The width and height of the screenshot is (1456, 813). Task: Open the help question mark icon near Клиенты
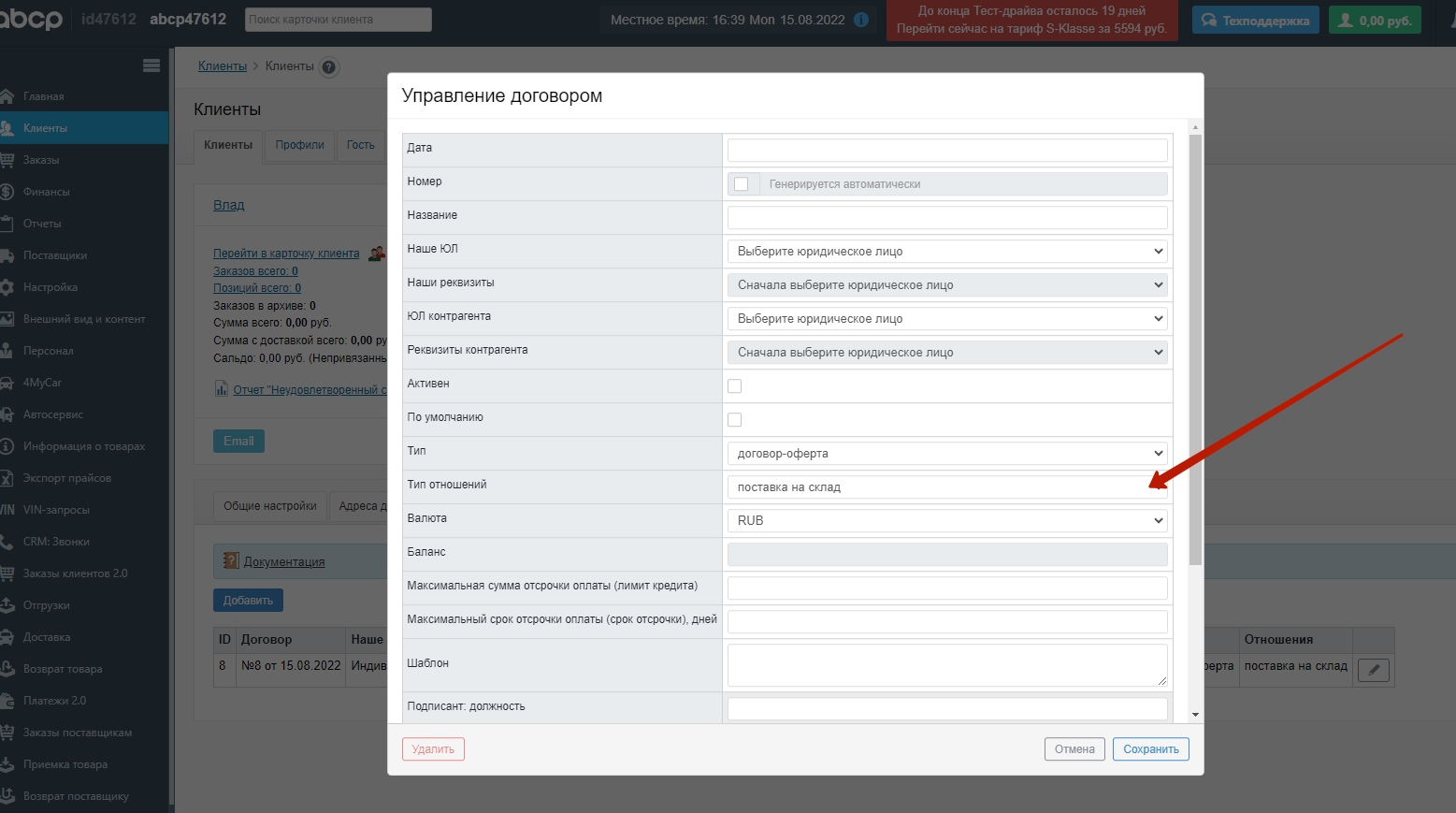click(328, 67)
